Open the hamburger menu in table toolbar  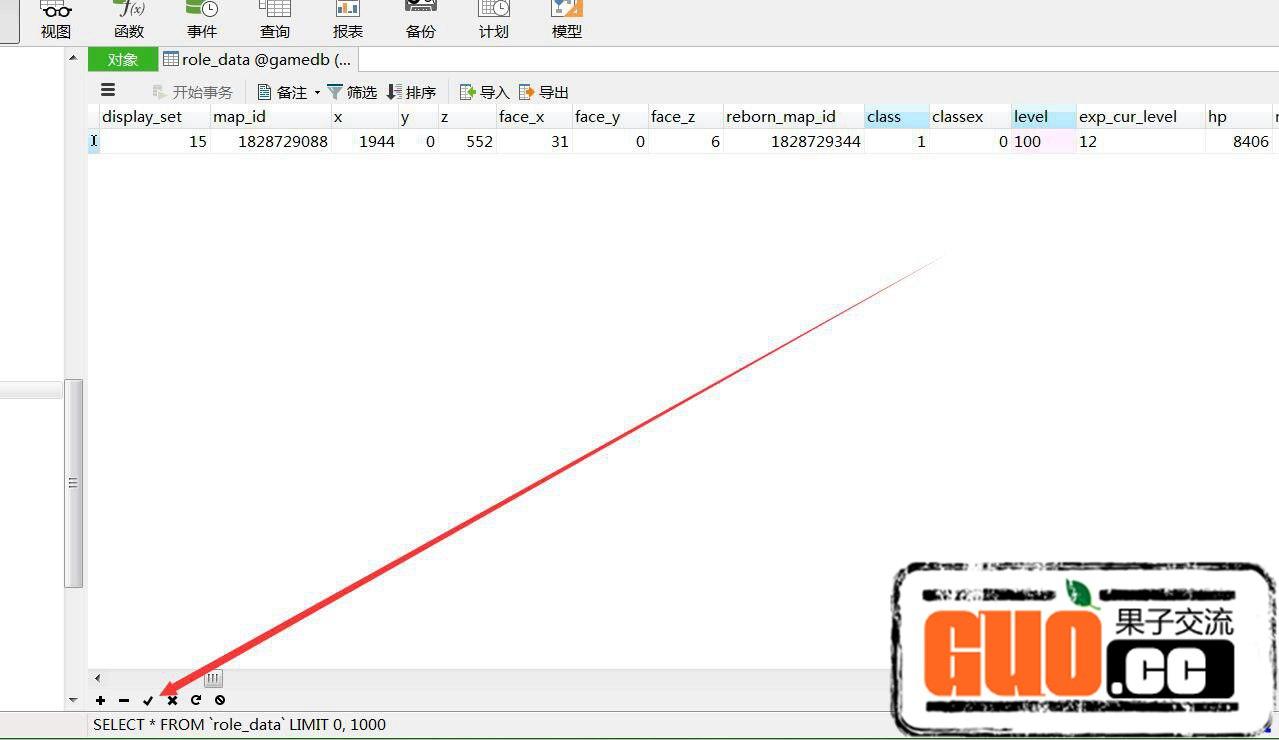pyautogui.click(x=108, y=91)
